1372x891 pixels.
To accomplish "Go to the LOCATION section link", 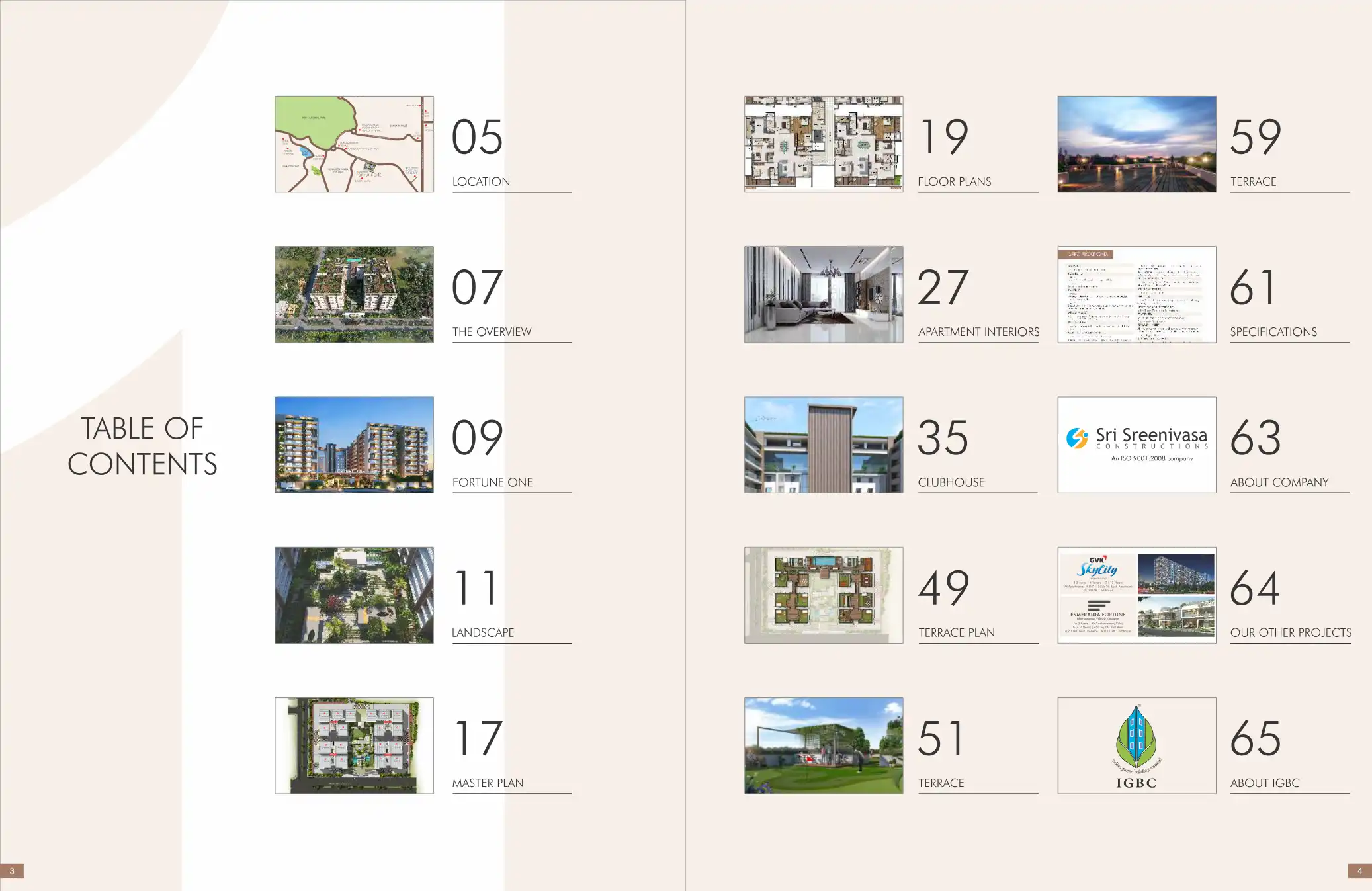I will pyautogui.click(x=481, y=181).
